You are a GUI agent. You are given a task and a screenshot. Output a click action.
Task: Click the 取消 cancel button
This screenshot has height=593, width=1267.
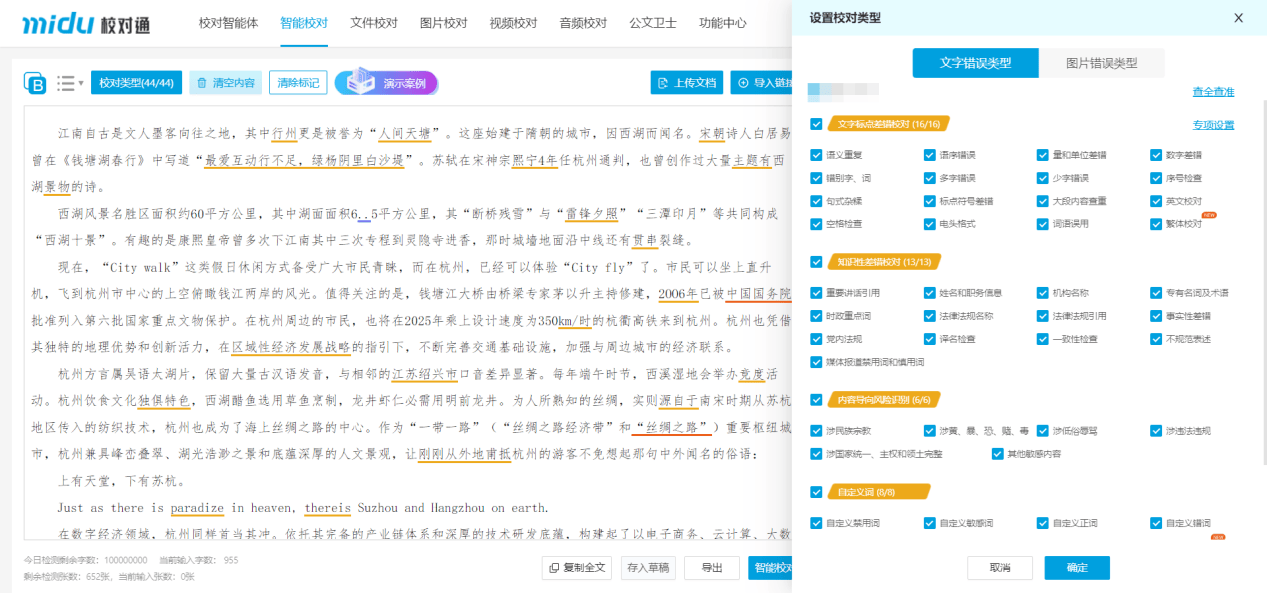pyautogui.click(x=999, y=568)
